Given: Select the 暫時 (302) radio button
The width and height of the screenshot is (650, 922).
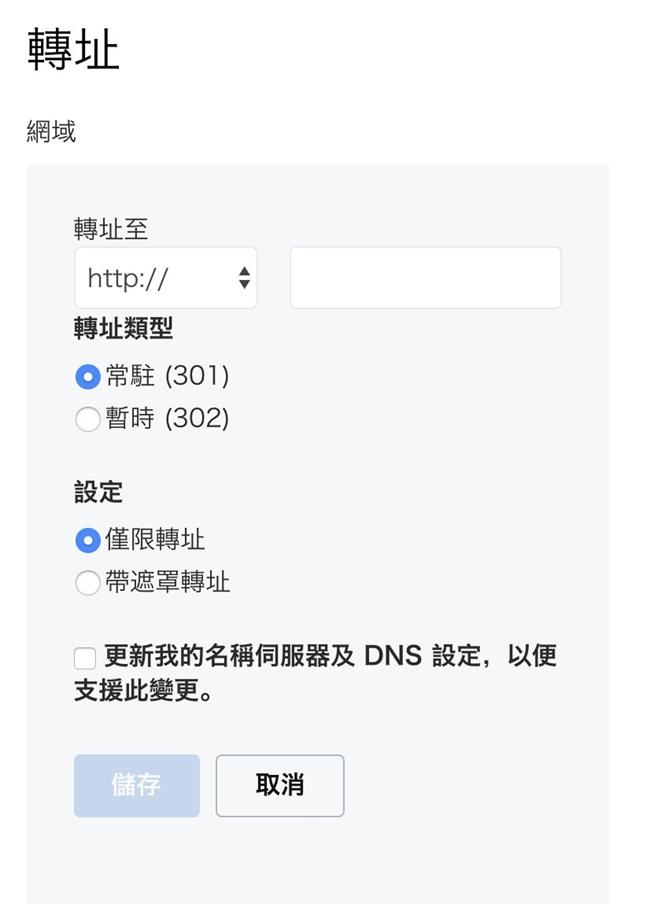Looking at the screenshot, I should point(88,419).
